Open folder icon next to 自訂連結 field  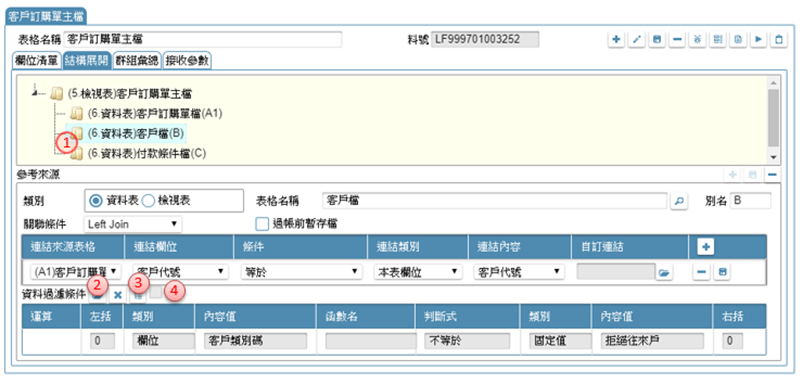pyautogui.click(x=664, y=273)
